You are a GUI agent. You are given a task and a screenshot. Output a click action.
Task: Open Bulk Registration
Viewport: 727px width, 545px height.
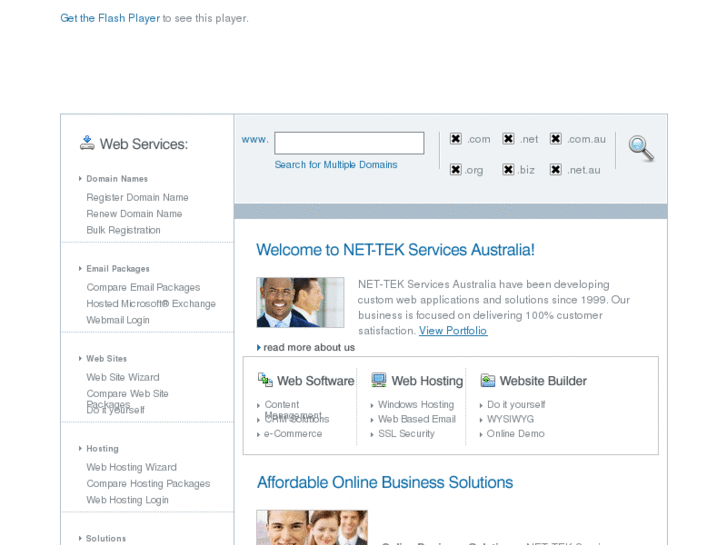[x=123, y=230]
